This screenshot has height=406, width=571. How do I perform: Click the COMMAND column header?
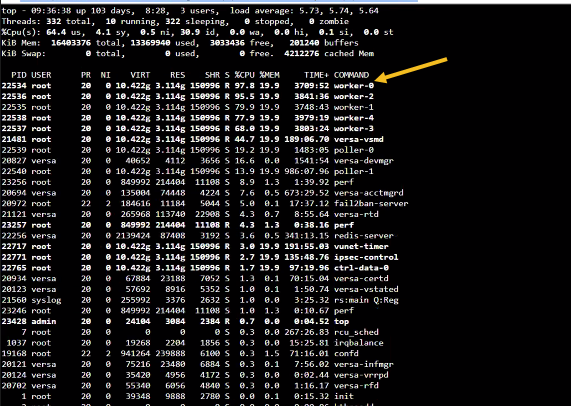[x=351, y=75]
